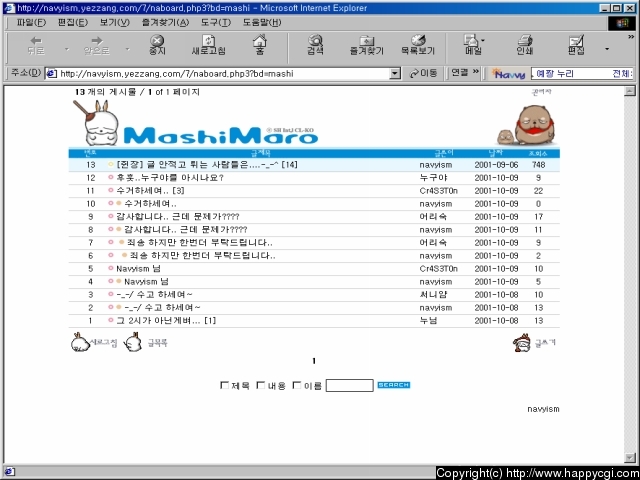This screenshot has width=640, height=480.
Task: Open post 5 'Navyism 님'
Action: pyautogui.click(x=138, y=269)
